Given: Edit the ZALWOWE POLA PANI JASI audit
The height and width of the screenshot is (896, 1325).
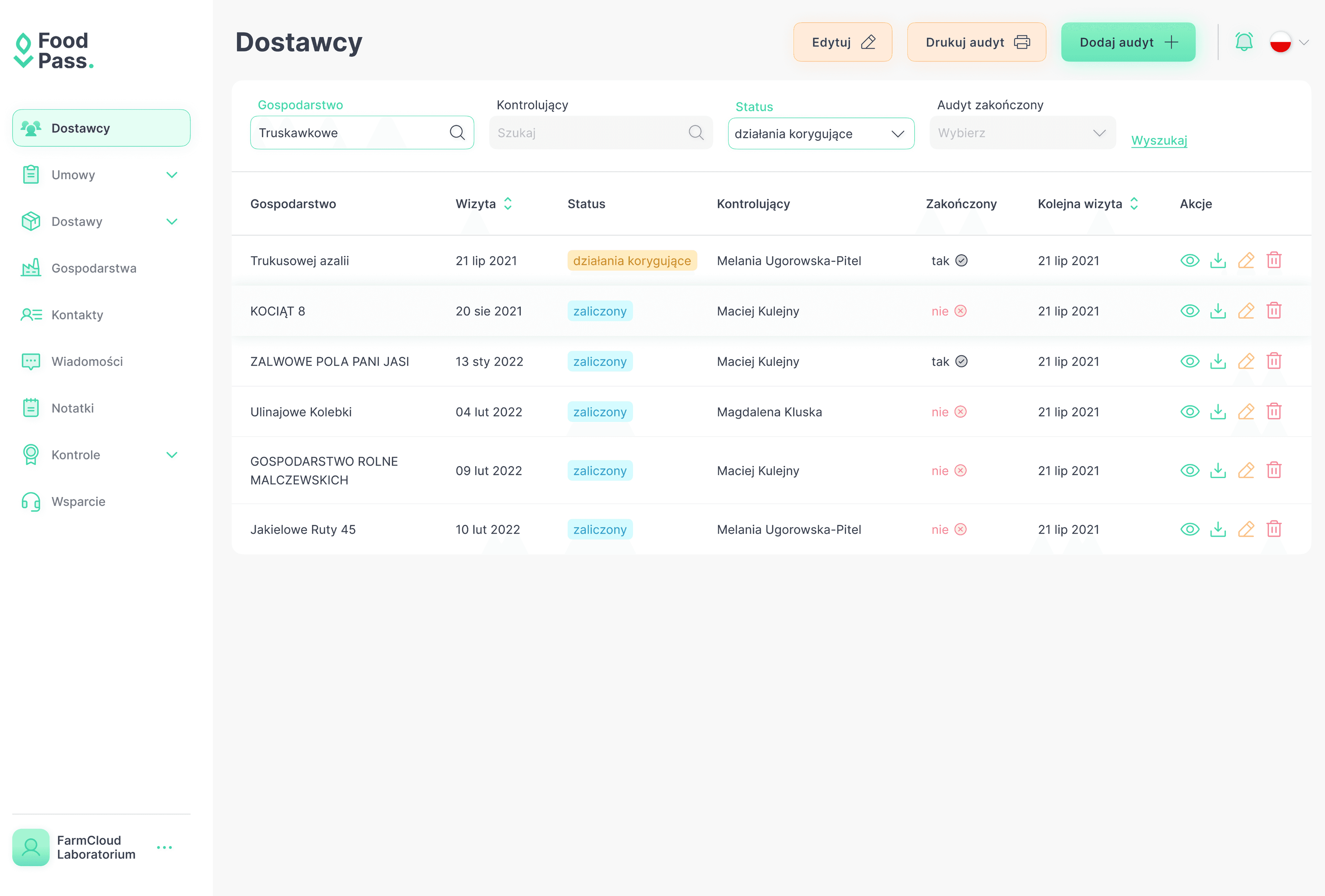Looking at the screenshot, I should tap(1246, 361).
